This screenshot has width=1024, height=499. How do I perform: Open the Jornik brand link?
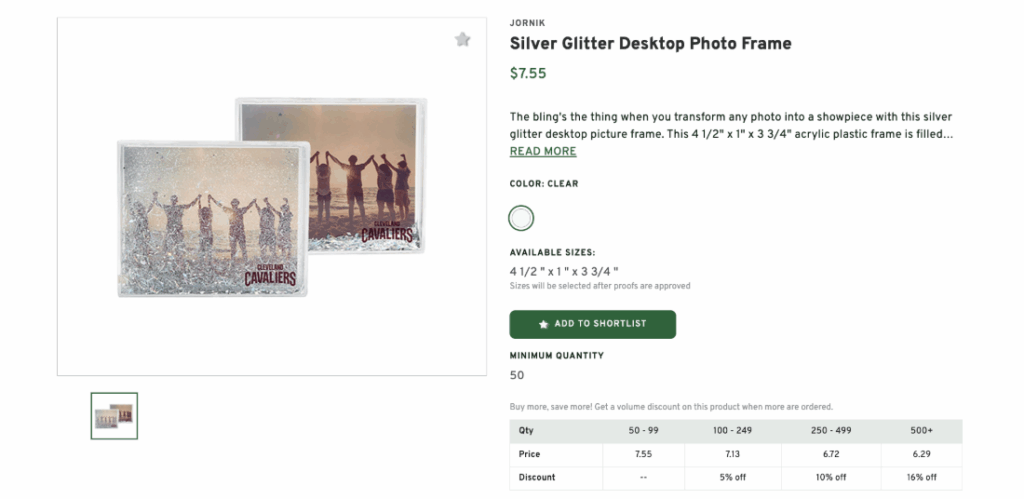(527, 23)
